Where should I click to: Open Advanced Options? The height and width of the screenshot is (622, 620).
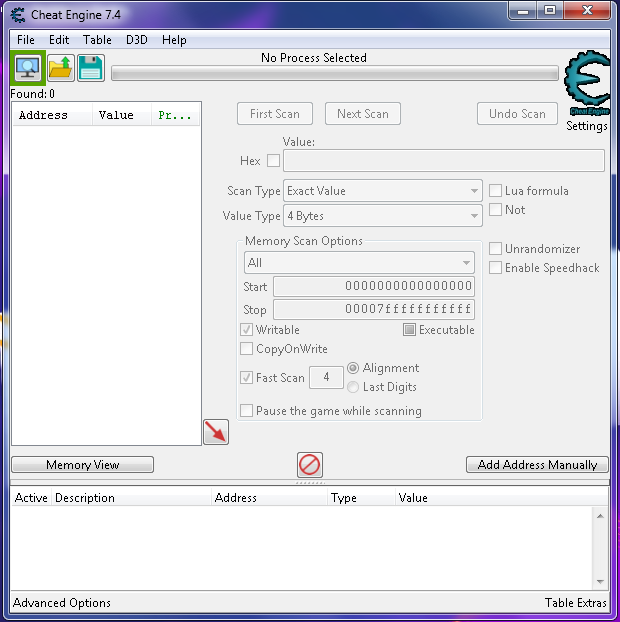pos(62,603)
